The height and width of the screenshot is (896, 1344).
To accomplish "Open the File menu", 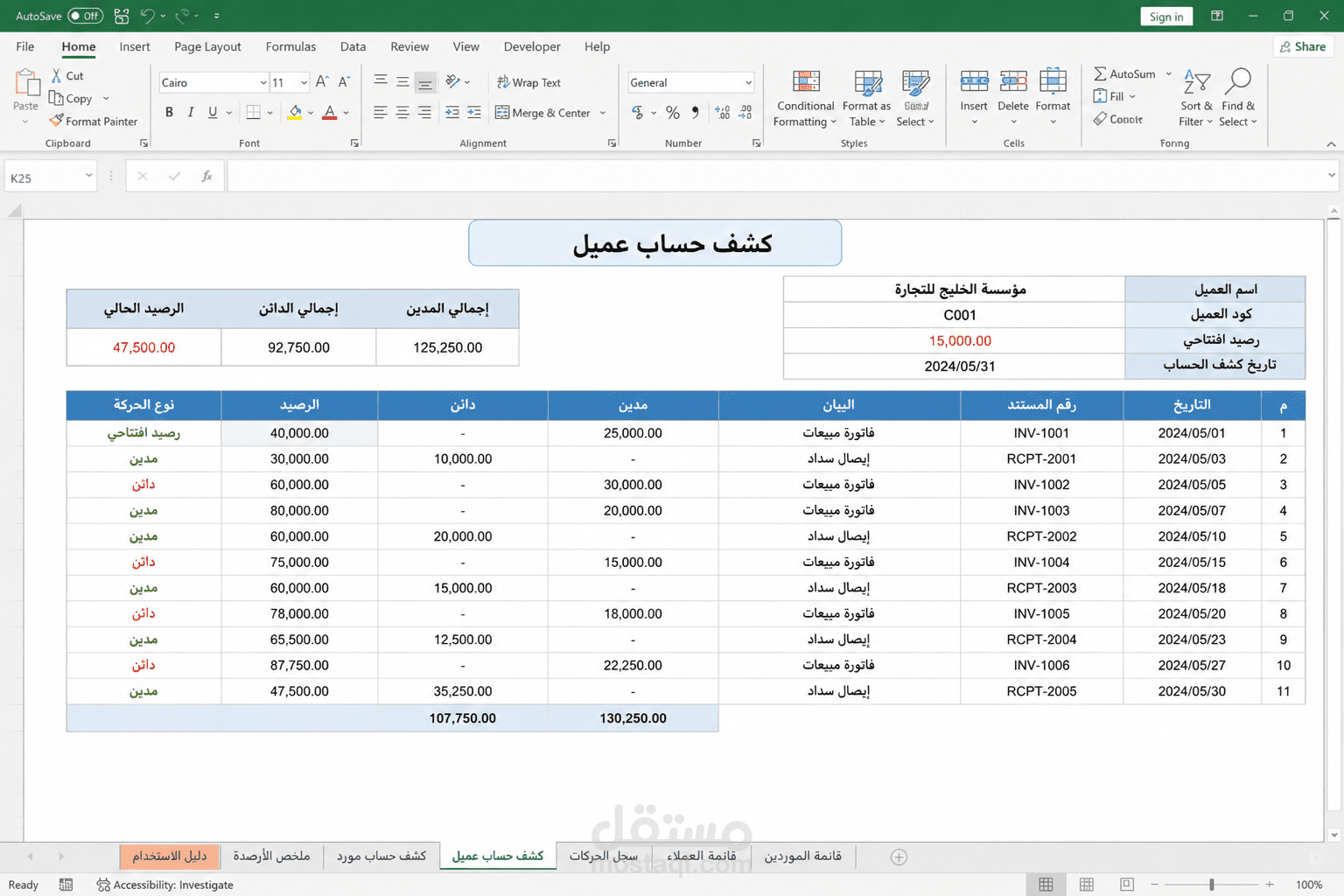I will 25,46.
